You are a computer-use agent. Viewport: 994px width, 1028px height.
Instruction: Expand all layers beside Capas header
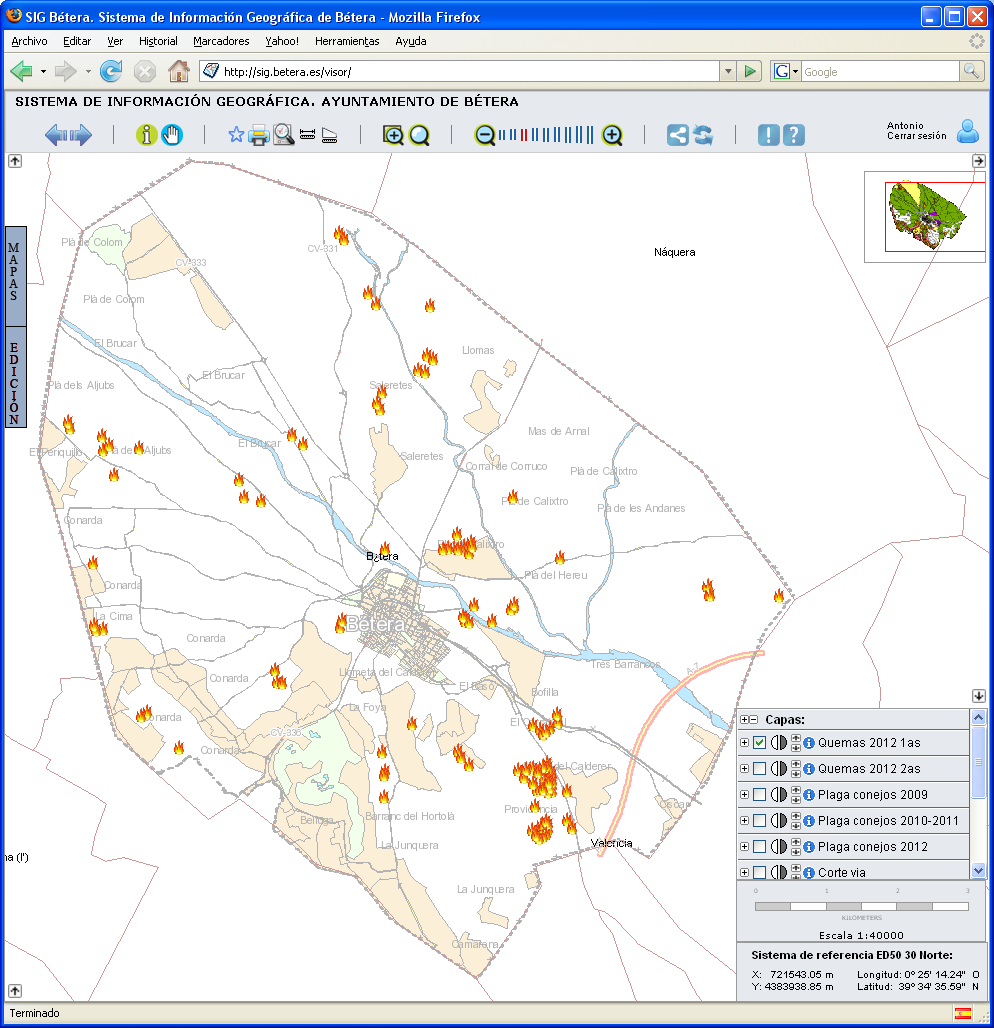click(744, 719)
